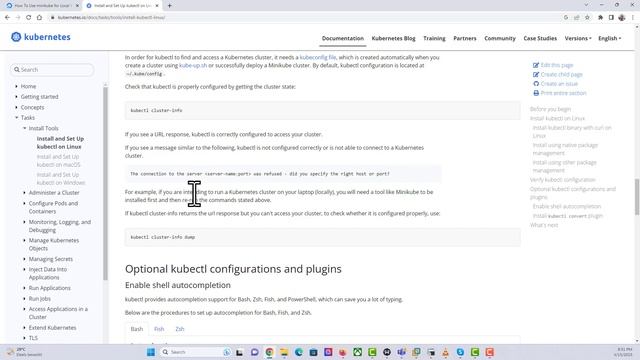
Task: Collapse the Tasks section in sidebar
Action: click(x=17, y=118)
